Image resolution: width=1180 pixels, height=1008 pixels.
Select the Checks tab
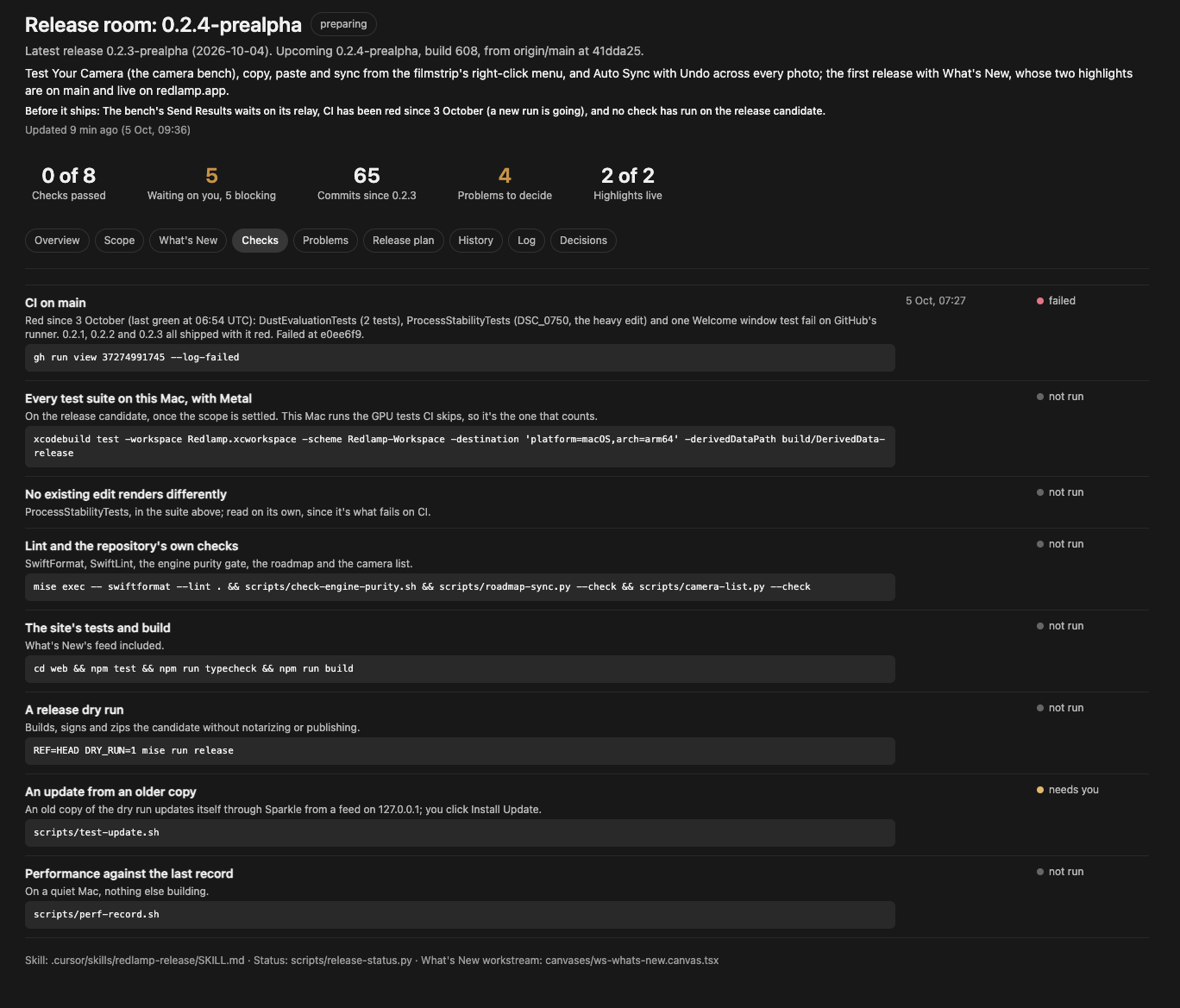pos(260,241)
